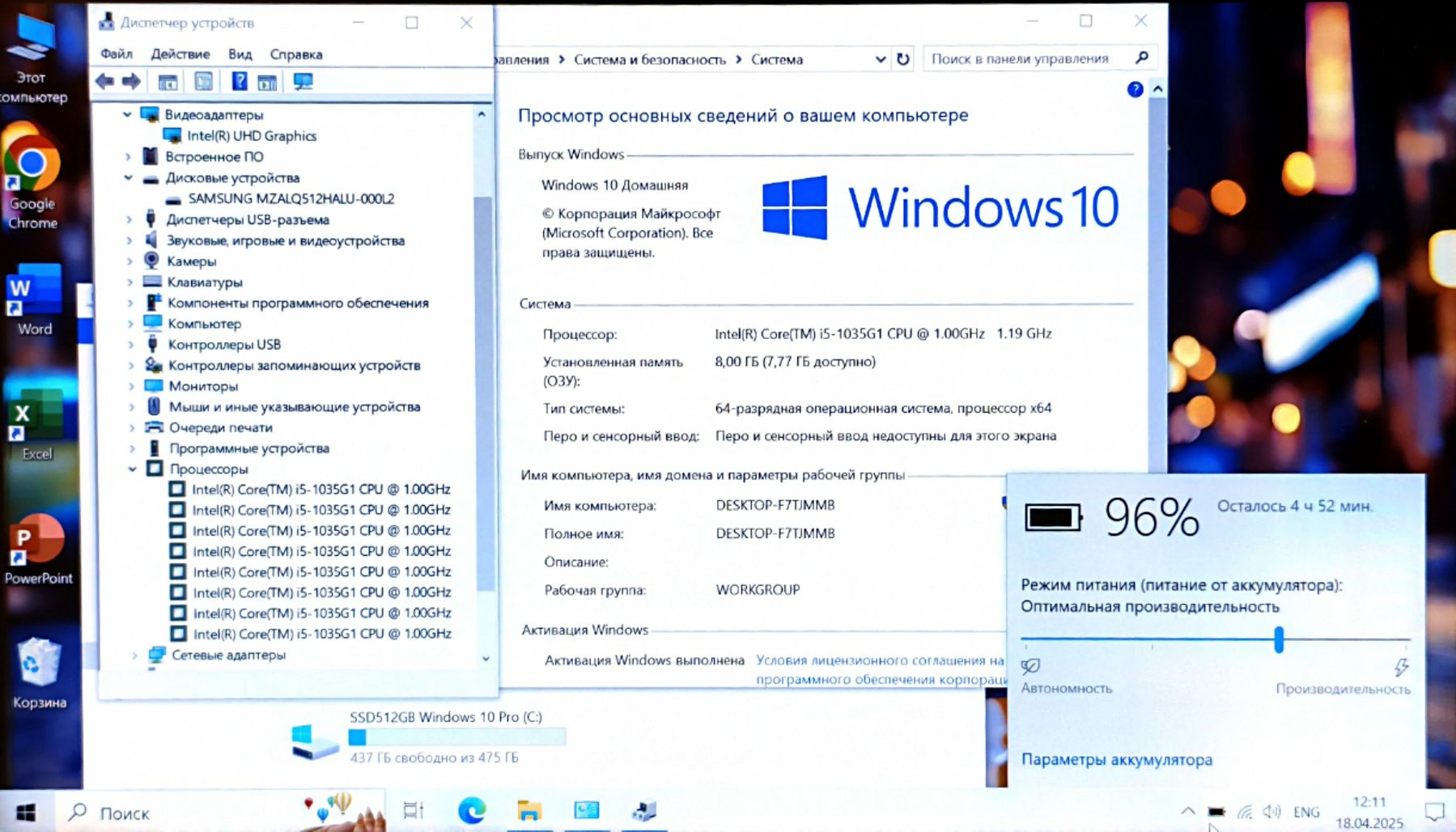Image resolution: width=1456 pixels, height=832 pixels.
Task: Toggle the action pane toolbar icon
Action: click(x=267, y=82)
